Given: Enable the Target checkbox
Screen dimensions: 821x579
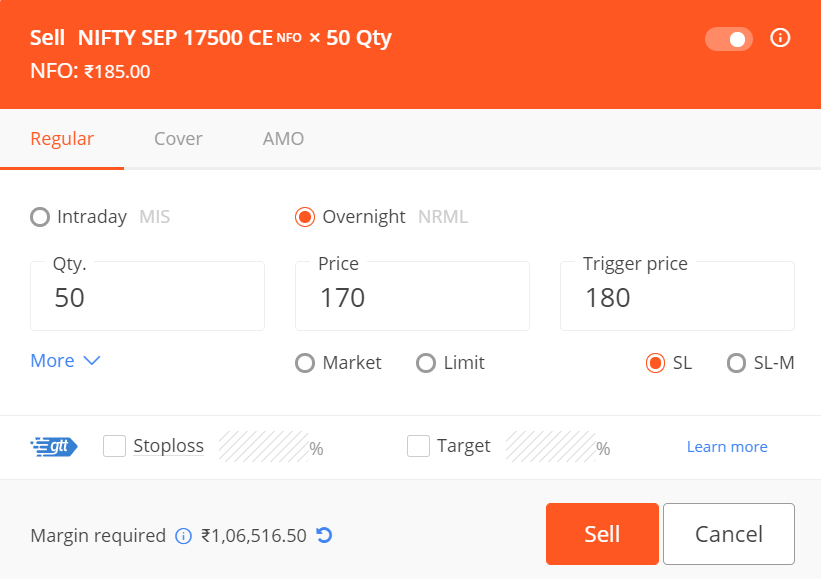Looking at the screenshot, I should click(x=418, y=446).
